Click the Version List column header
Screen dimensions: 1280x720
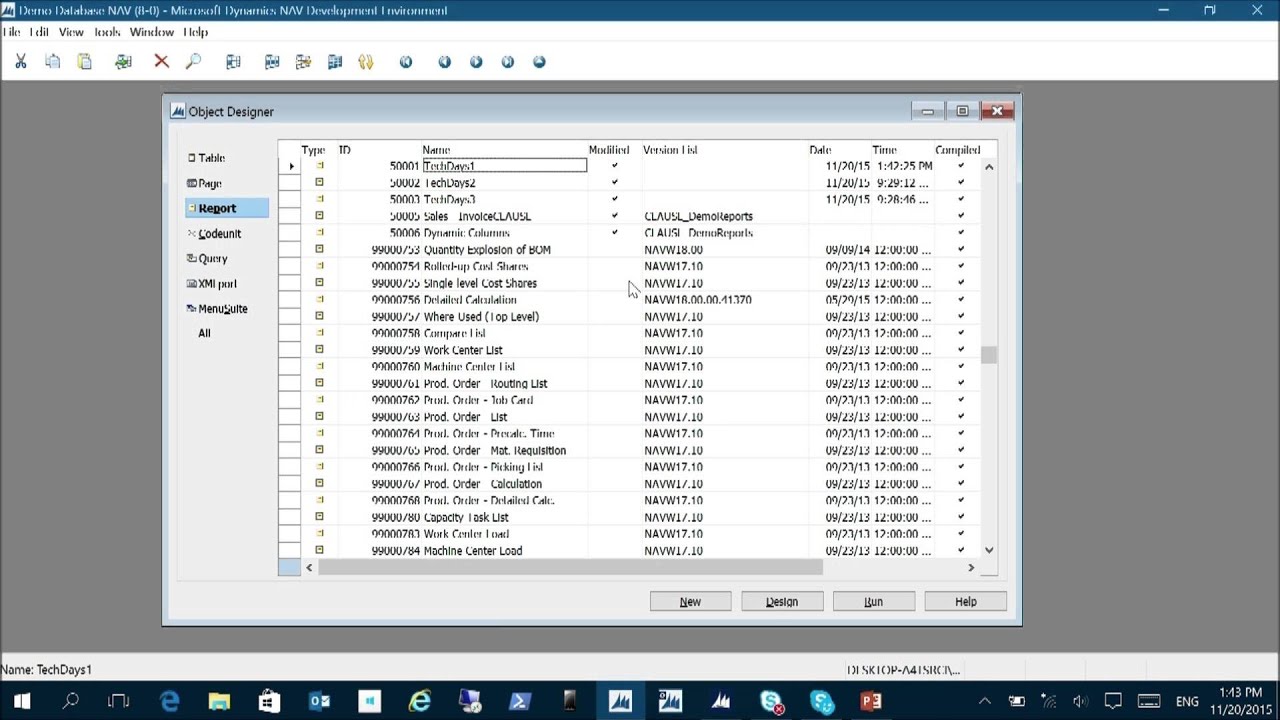click(670, 150)
